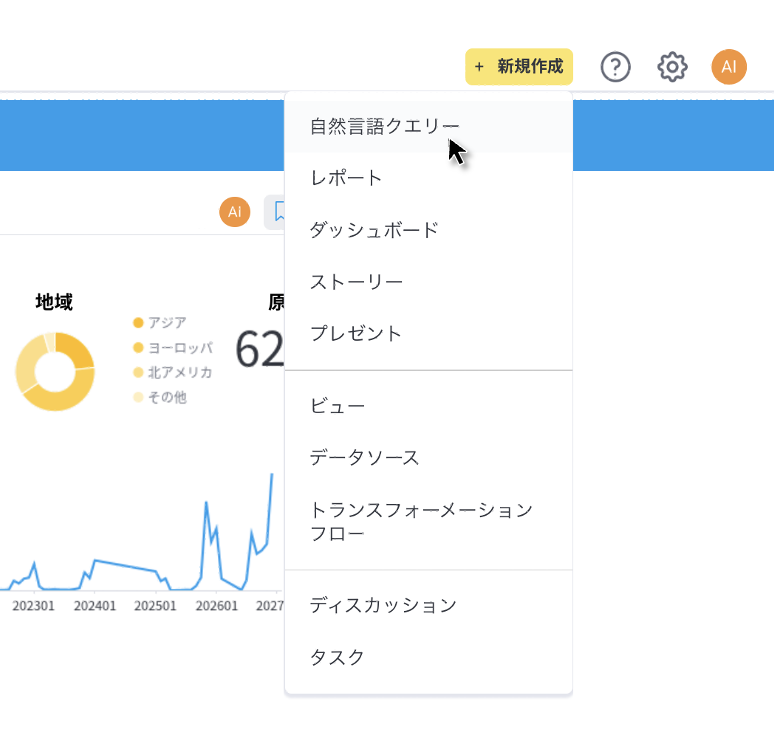Choose レポート in the create menu
The image size is (774, 742).
(346, 178)
